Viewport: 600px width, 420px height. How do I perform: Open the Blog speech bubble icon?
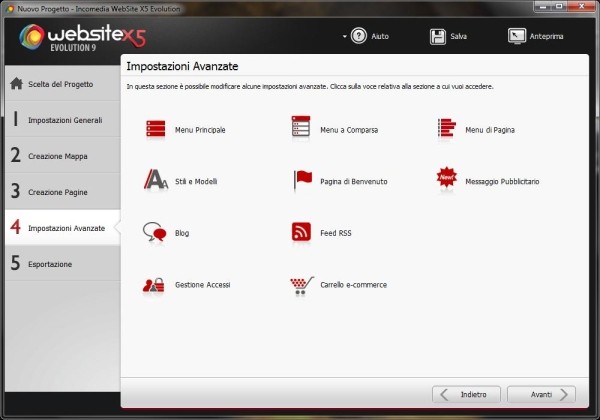(x=155, y=233)
